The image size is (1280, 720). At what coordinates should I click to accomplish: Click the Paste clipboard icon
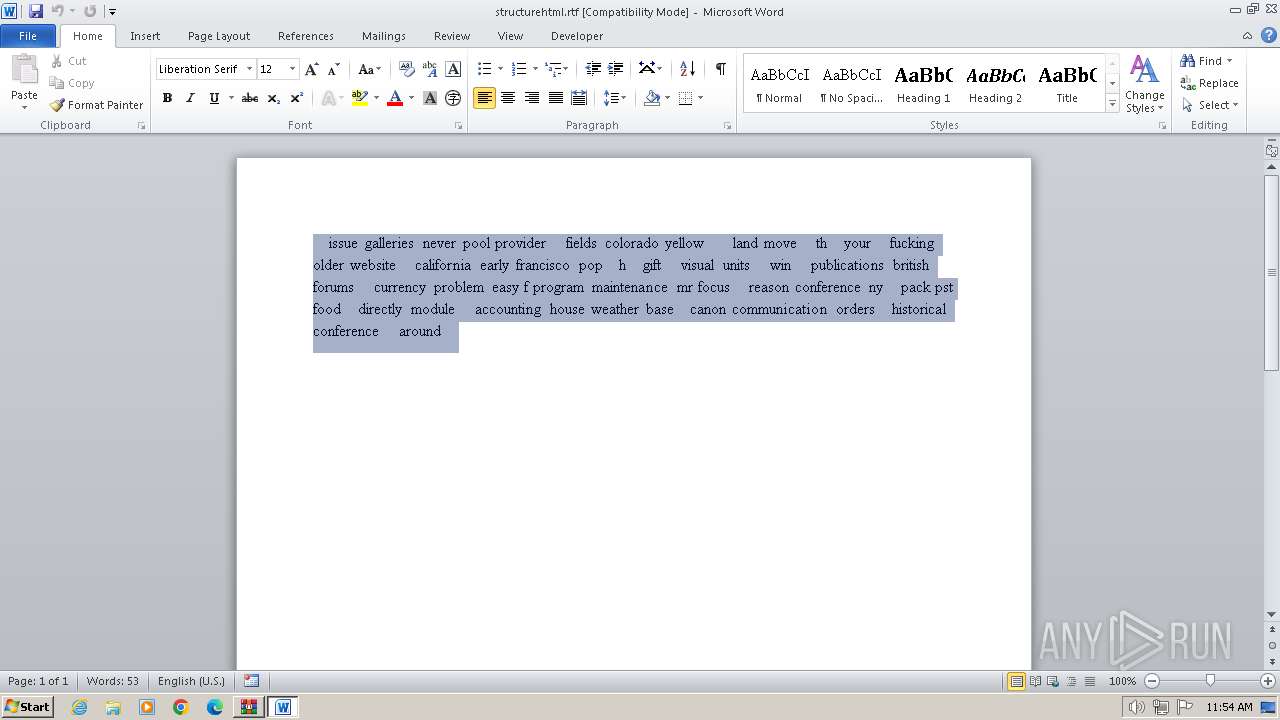[x=24, y=72]
